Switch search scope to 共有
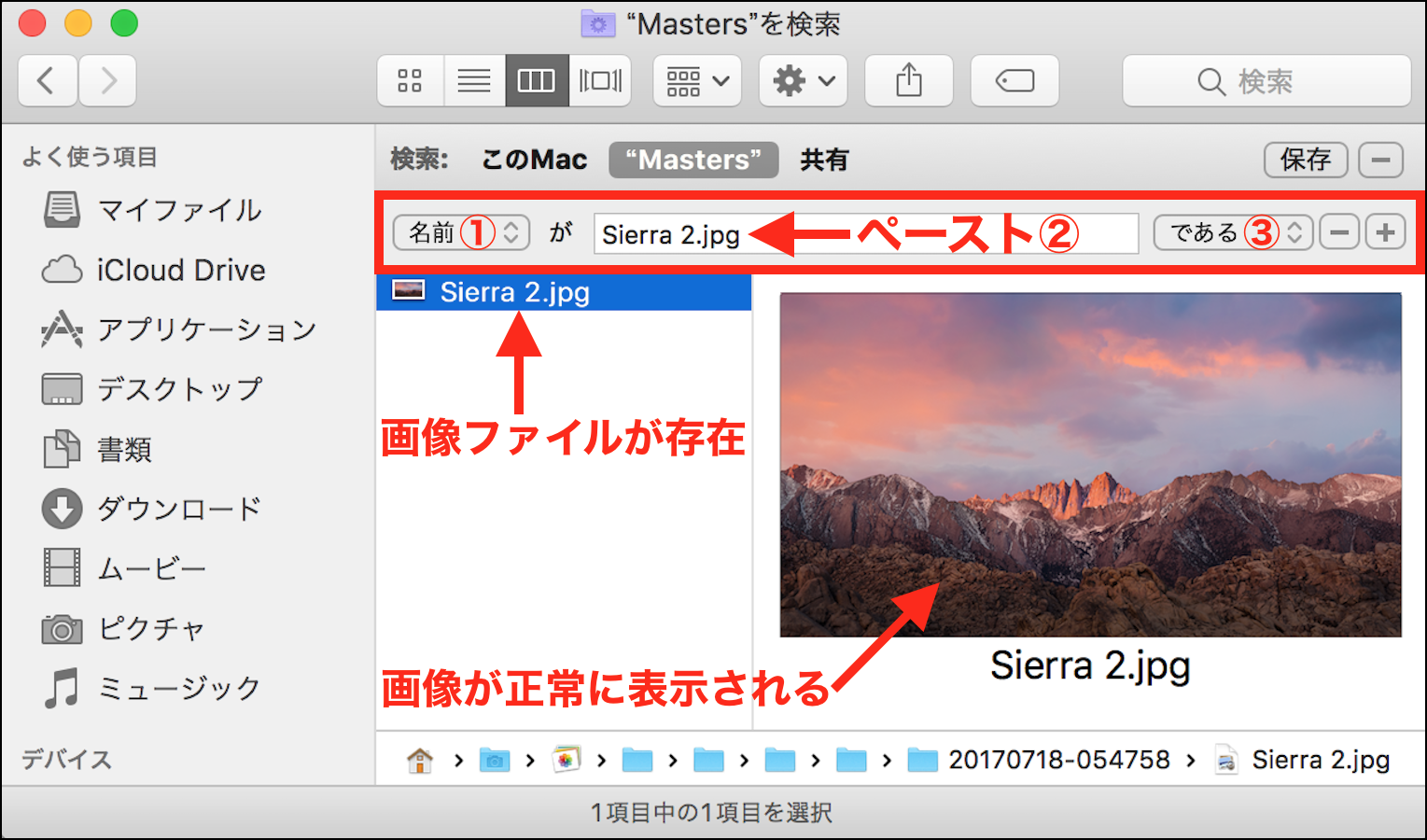This screenshot has height=840, width=1427. [824, 160]
